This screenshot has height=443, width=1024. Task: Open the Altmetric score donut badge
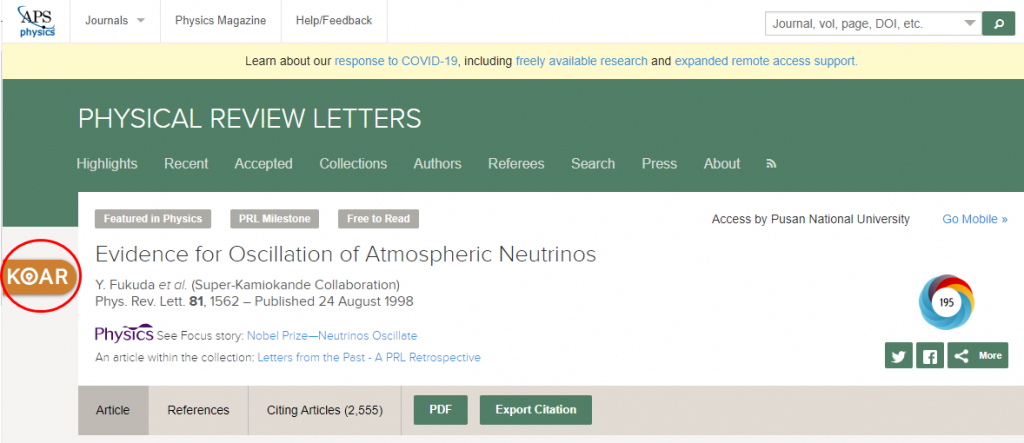pyautogui.click(x=946, y=302)
